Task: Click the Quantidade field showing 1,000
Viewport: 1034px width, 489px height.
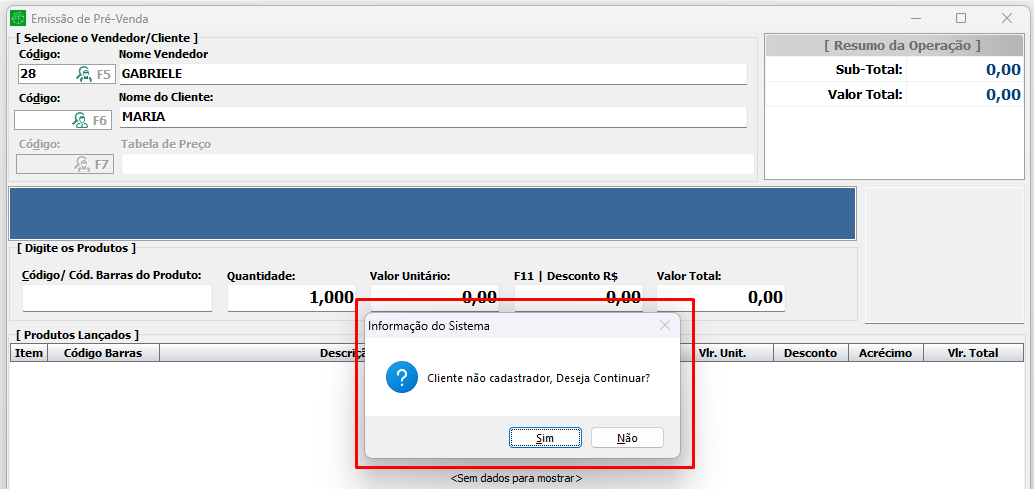Action: [291, 298]
